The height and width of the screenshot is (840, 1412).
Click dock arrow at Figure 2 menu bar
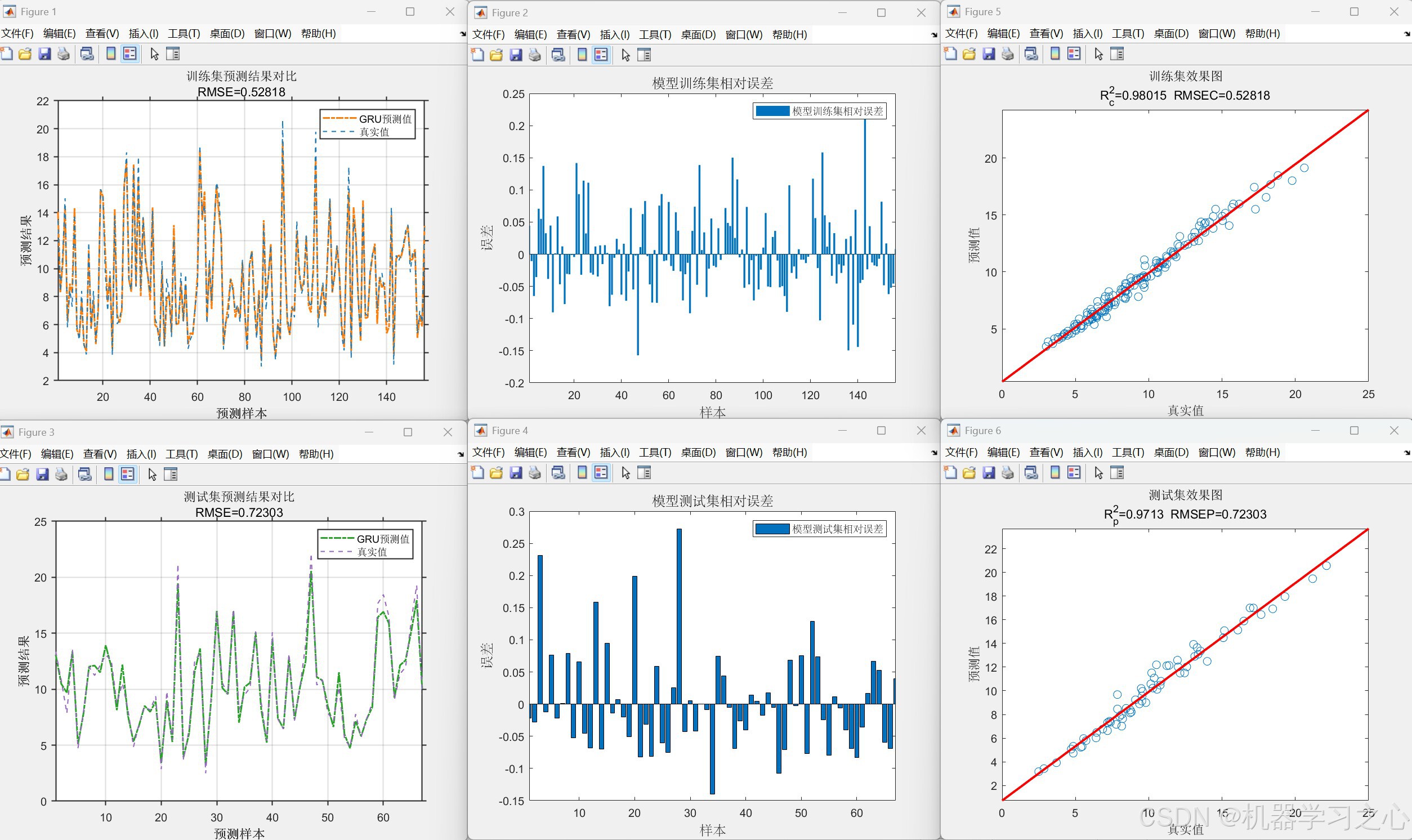coord(934,35)
